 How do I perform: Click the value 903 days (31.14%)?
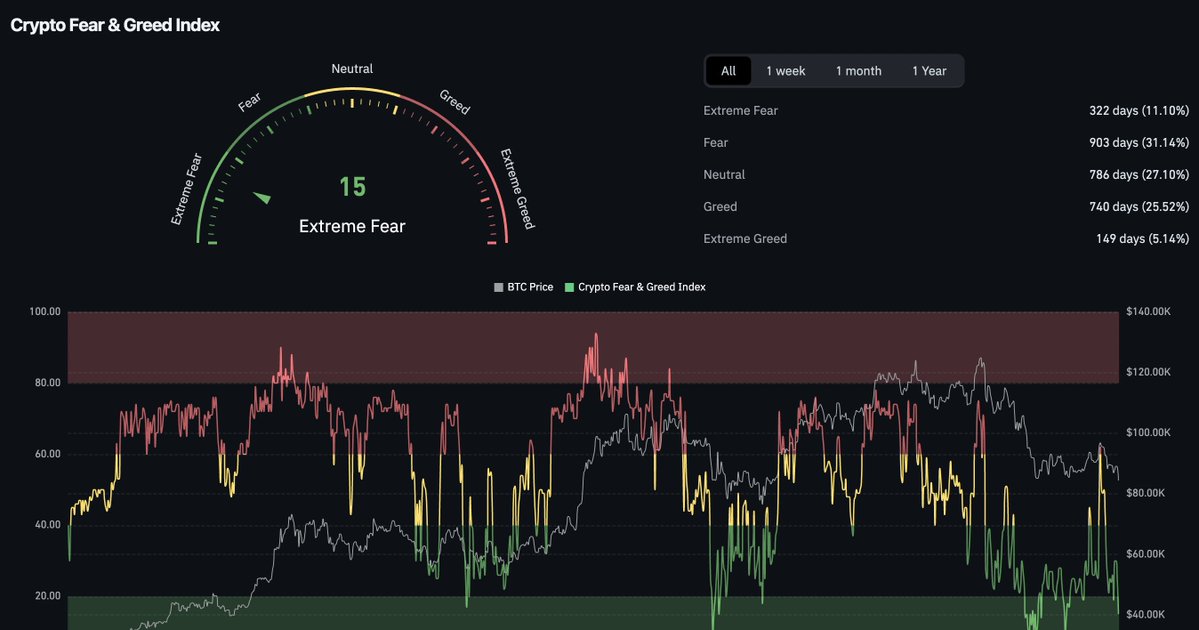(x=1139, y=143)
